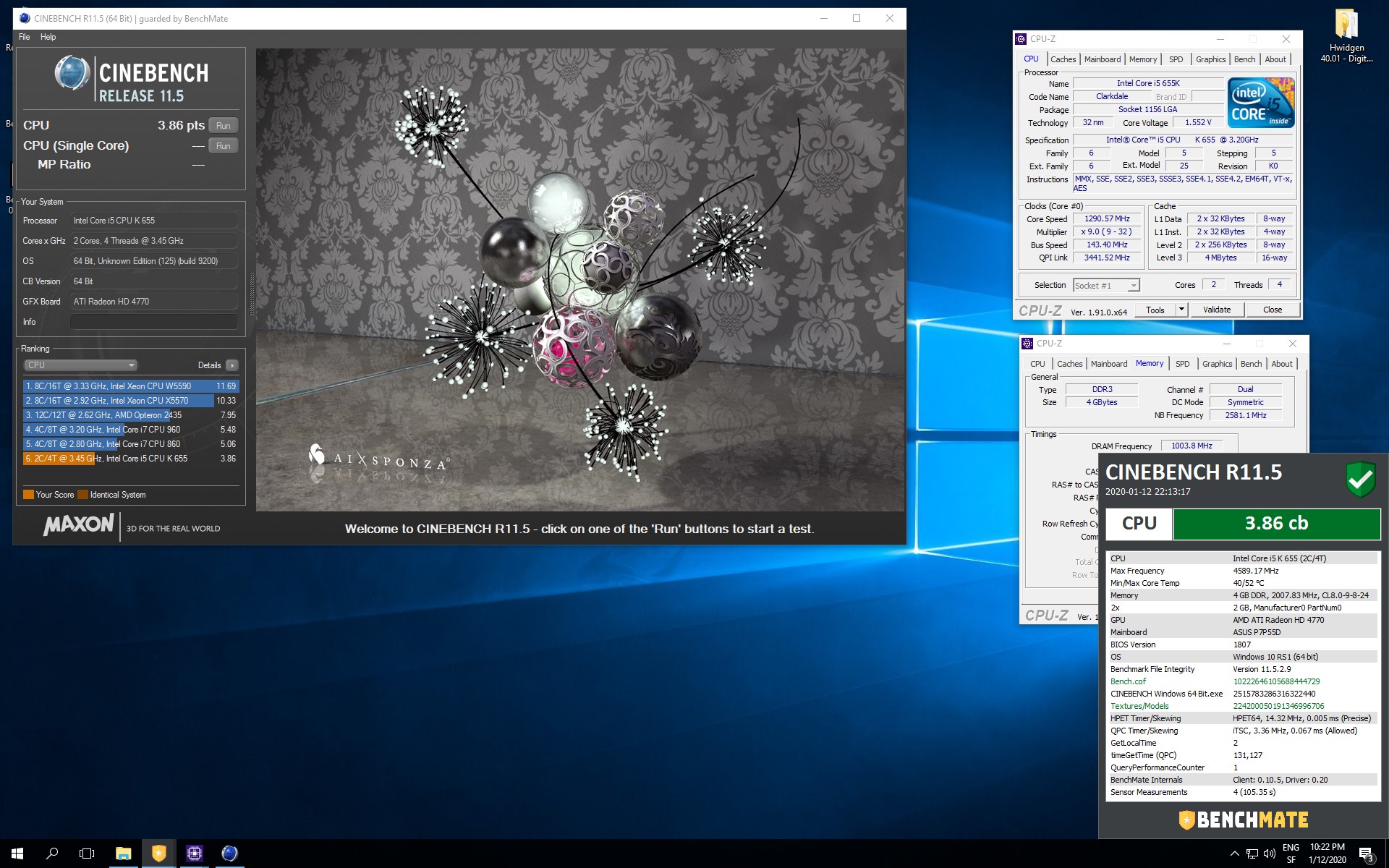The image size is (1389, 868).
Task: Click the MAXON logo
Action: pyautogui.click(x=79, y=525)
